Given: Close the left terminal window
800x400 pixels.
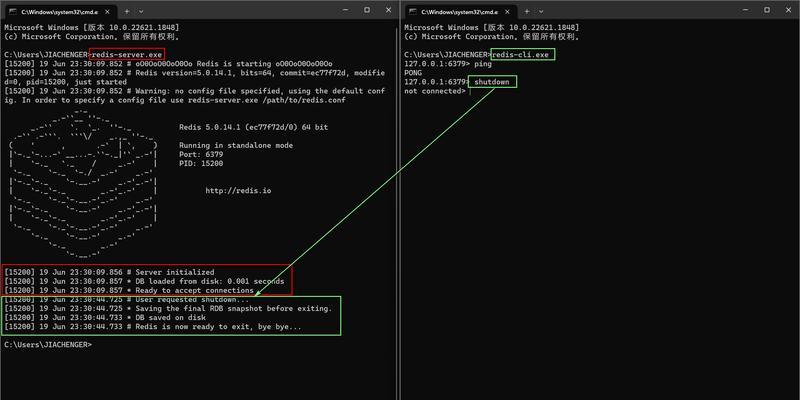Looking at the screenshot, I should tap(388, 10).
